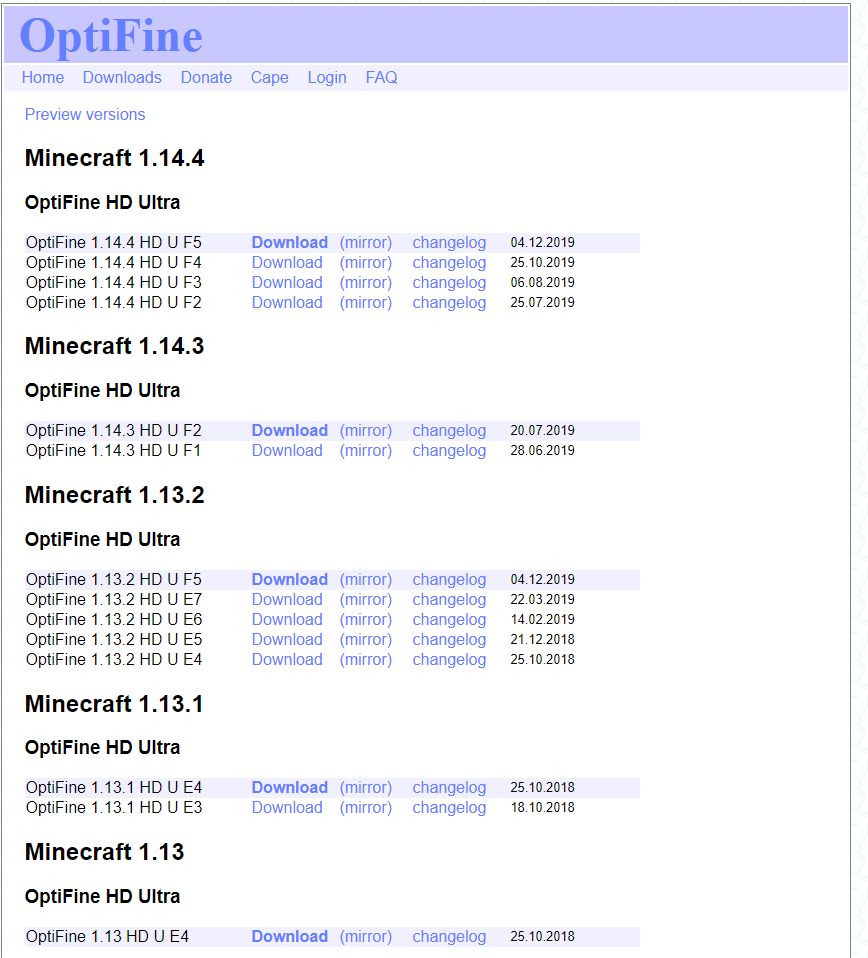View changelog for OptiFine 1.14.4 HD U F3
Screen dimensions: 868x958
449,283
